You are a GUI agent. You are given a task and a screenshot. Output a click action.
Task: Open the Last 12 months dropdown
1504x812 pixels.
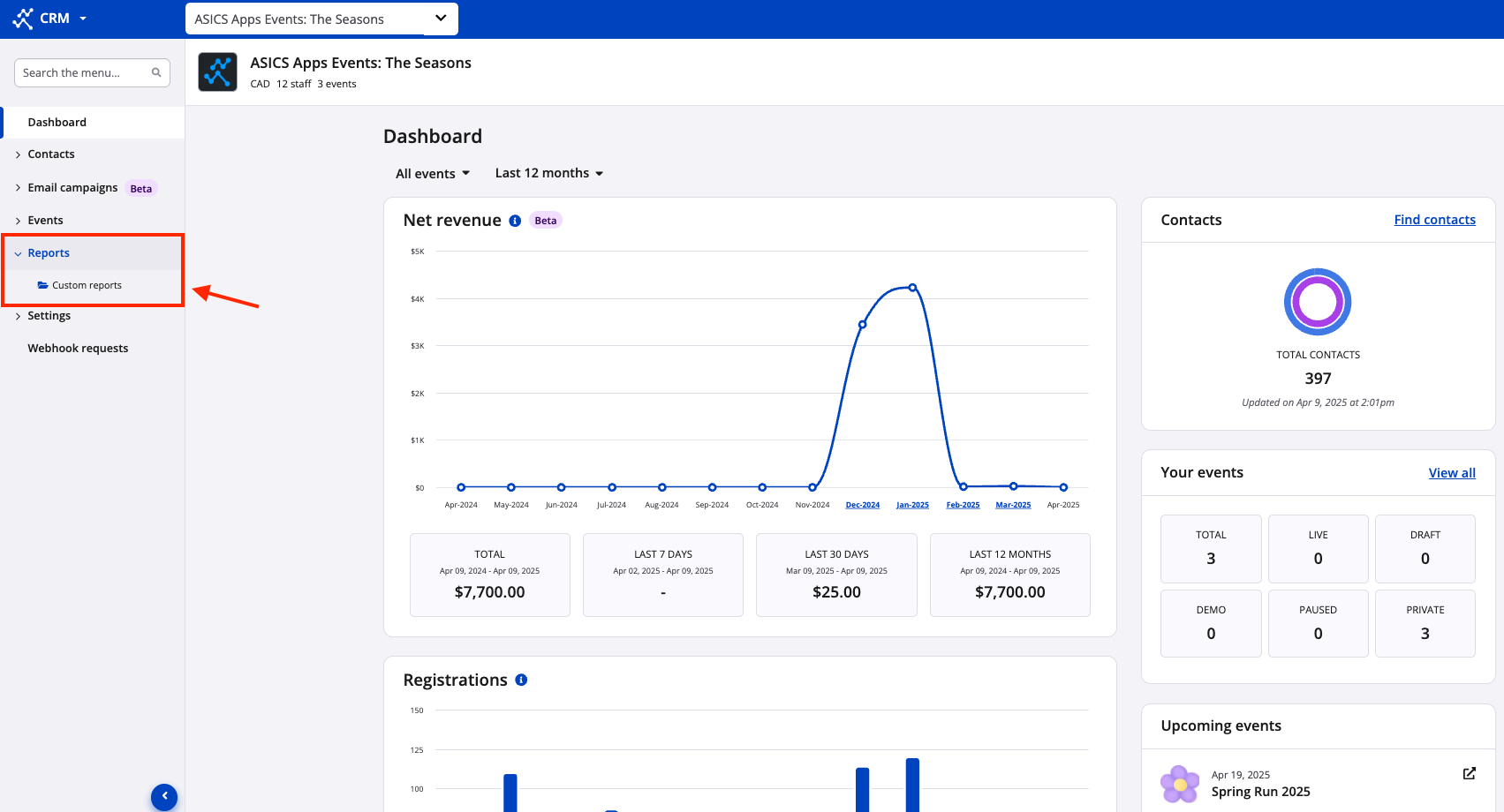pyautogui.click(x=548, y=173)
